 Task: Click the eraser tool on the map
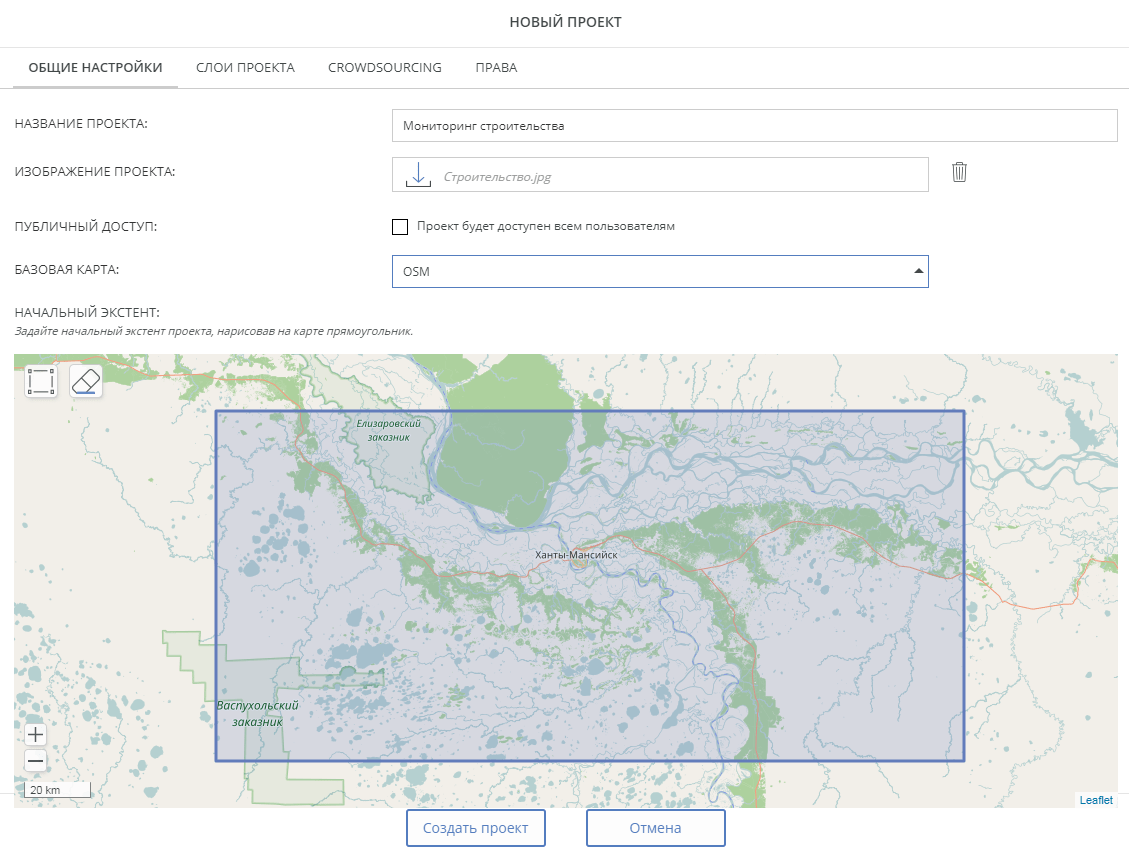[x=86, y=381]
